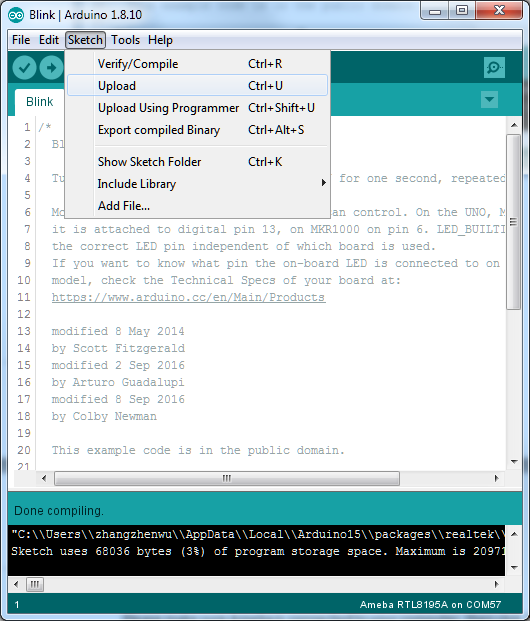Open the File menu
Screen dimensions: 530x621
(21, 40)
